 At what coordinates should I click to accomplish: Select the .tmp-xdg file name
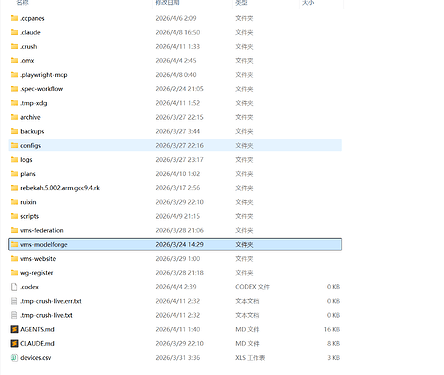pos(34,103)
